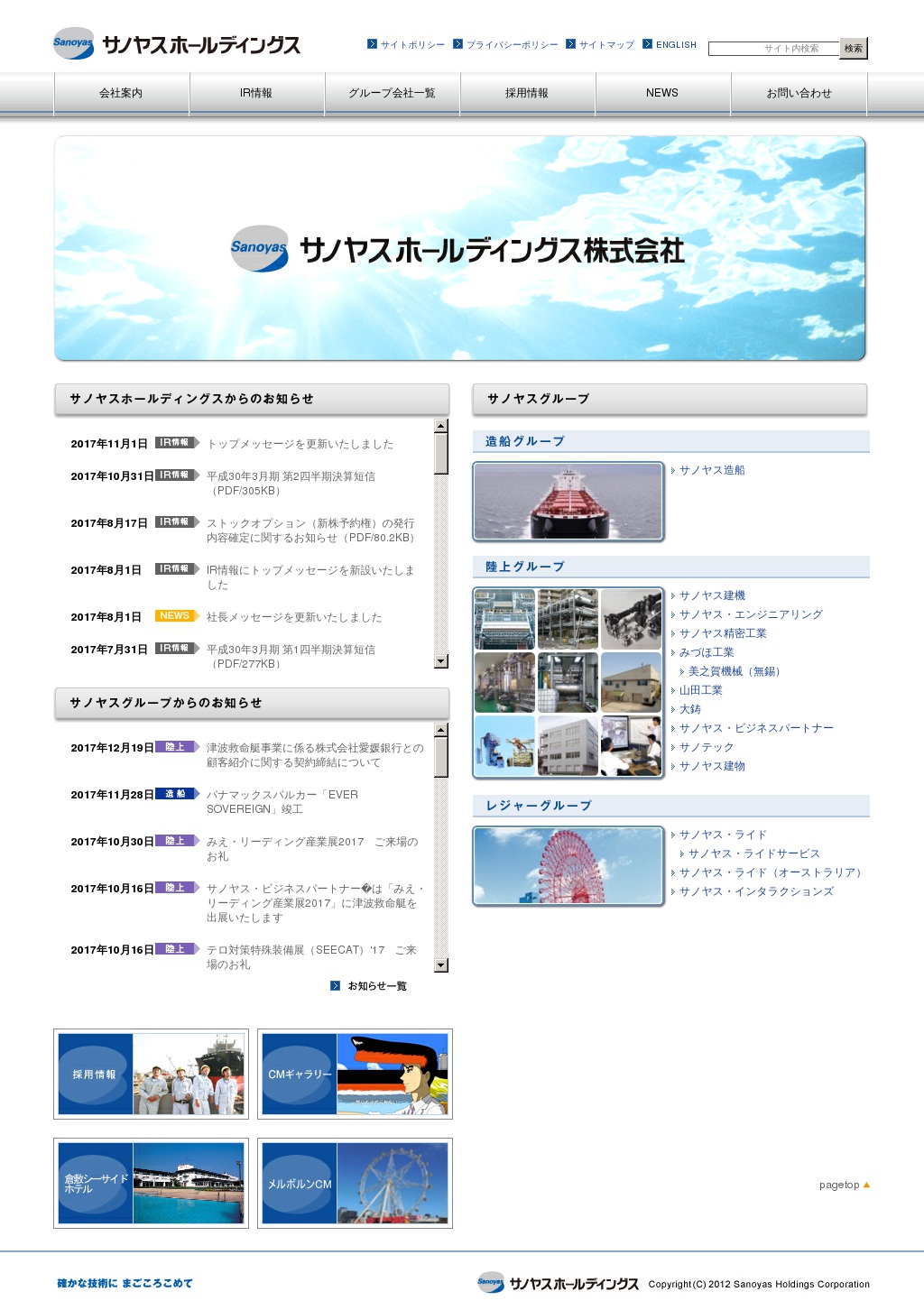Open 津波救命艇事業 contract news link

(315, 755)
